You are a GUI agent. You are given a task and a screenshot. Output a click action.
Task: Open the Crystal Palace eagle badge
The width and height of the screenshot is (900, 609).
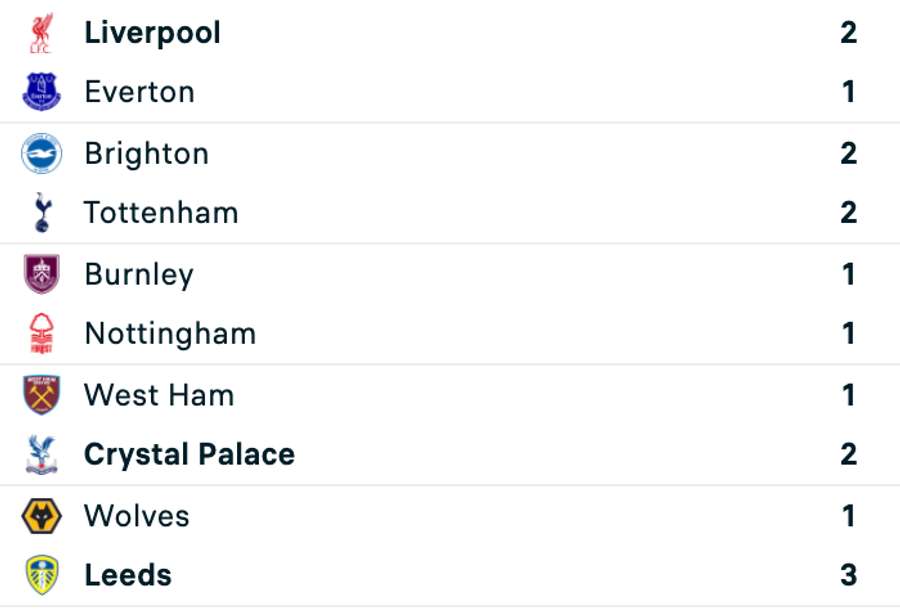[39, 454]
